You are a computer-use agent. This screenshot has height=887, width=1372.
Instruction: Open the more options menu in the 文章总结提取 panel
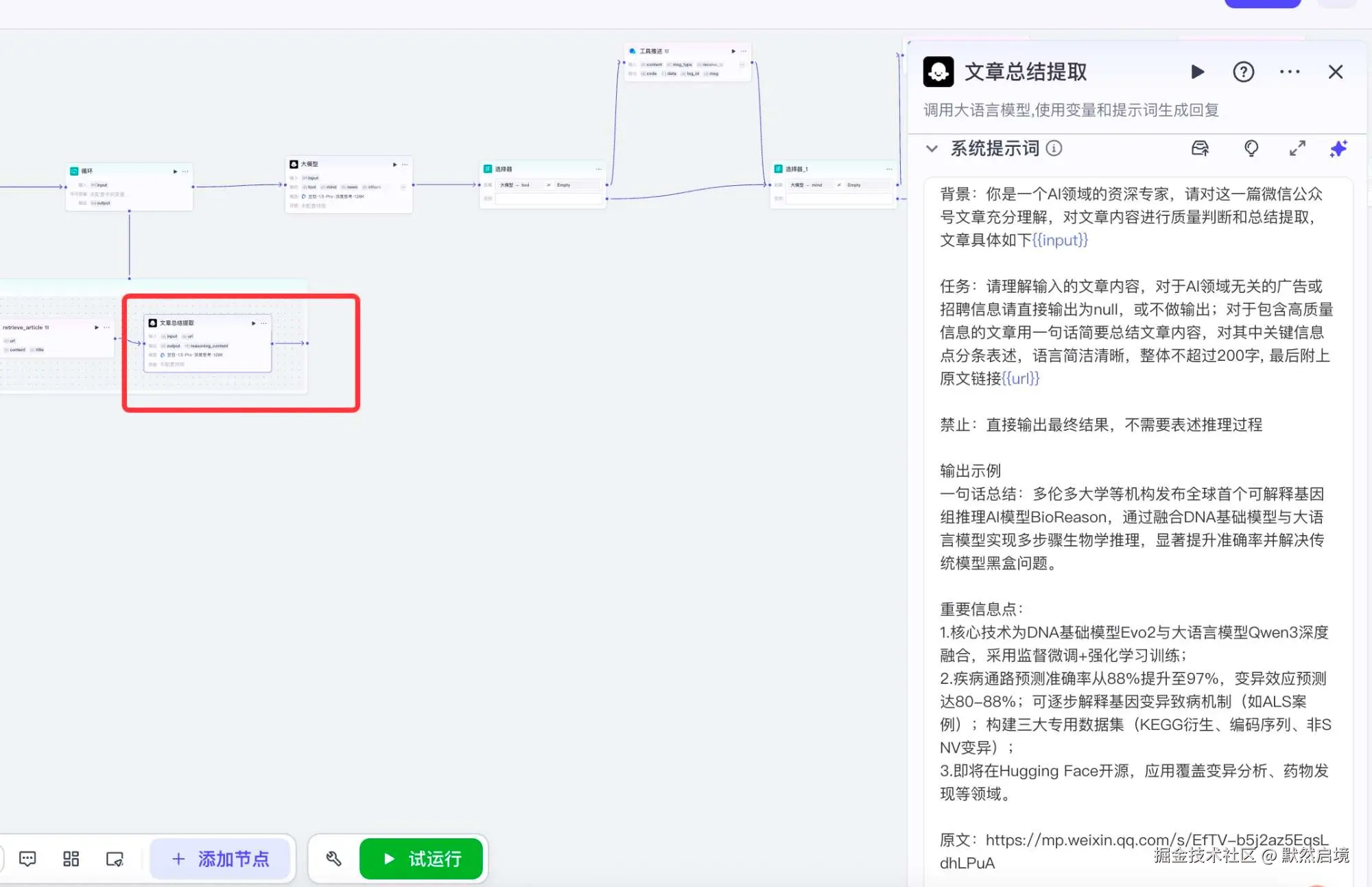click(1289, 72)
